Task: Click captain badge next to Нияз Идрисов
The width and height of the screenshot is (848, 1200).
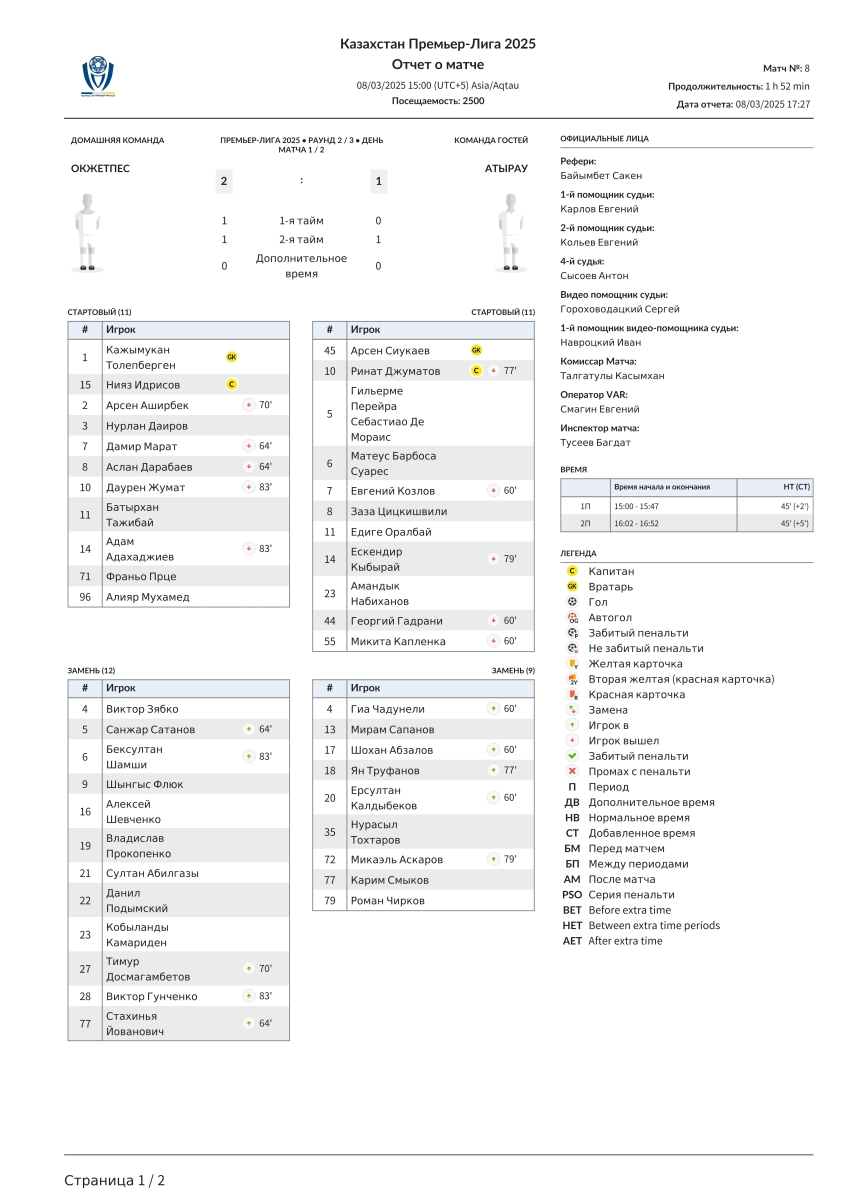Action: [x=232, y=385]
